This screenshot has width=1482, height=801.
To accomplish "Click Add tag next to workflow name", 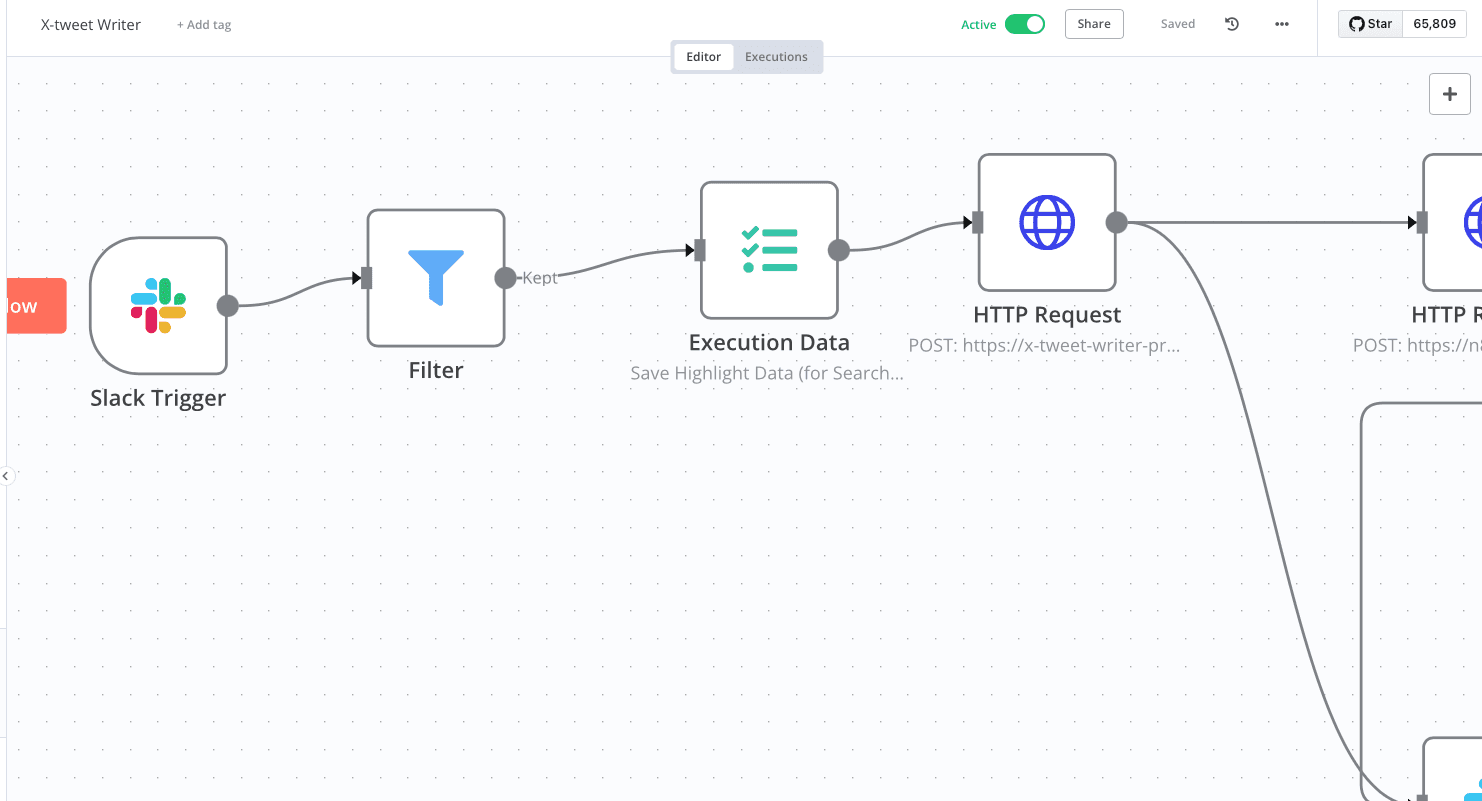I will [204, 25].
